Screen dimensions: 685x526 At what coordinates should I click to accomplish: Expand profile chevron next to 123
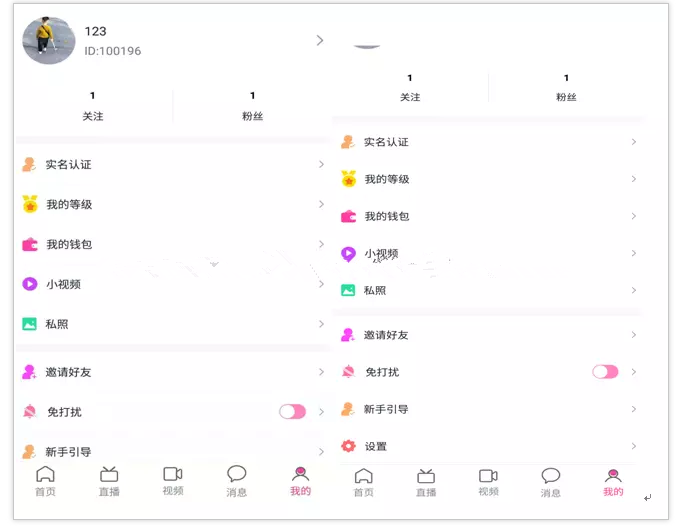pyautogui.click(x=320, y=41)
